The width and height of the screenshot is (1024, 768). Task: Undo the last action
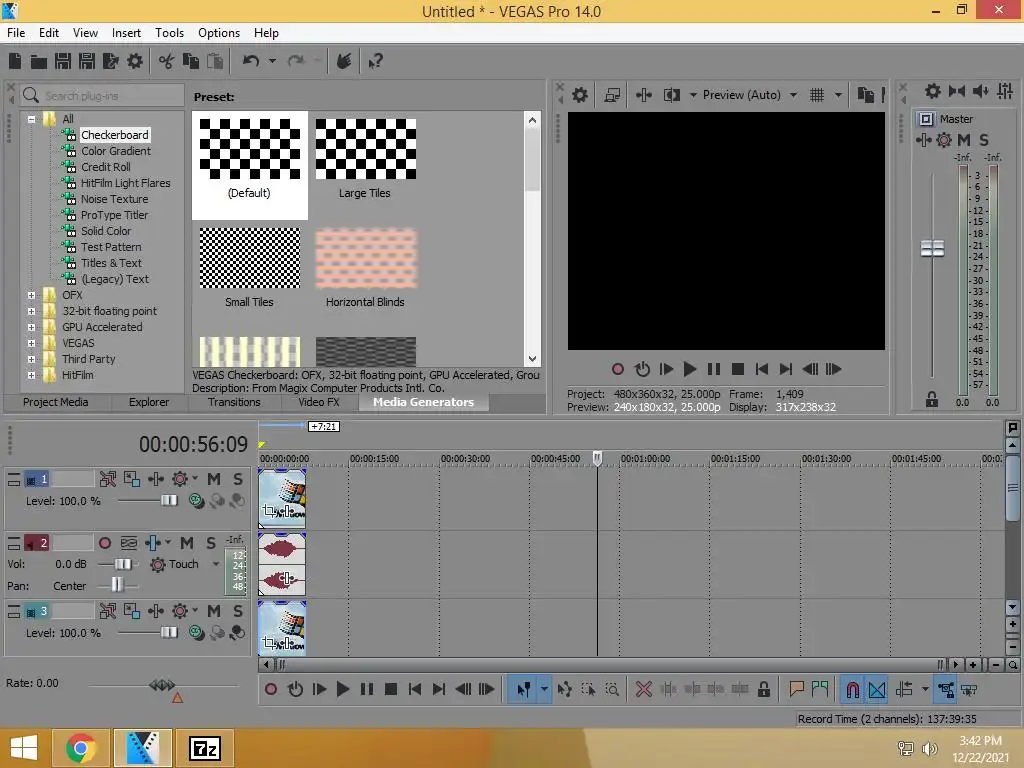pyautogui.click(x=251, y=61)
